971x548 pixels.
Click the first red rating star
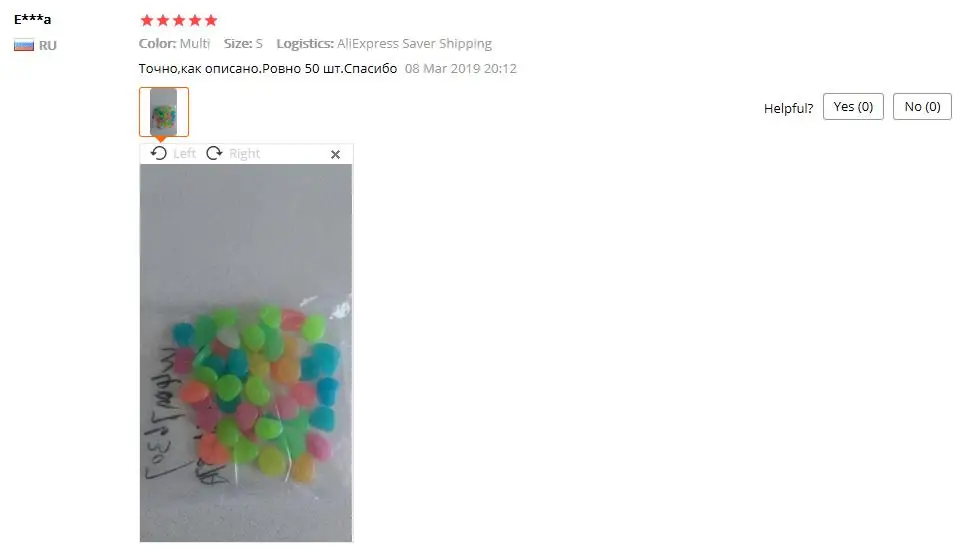point(147,20)
